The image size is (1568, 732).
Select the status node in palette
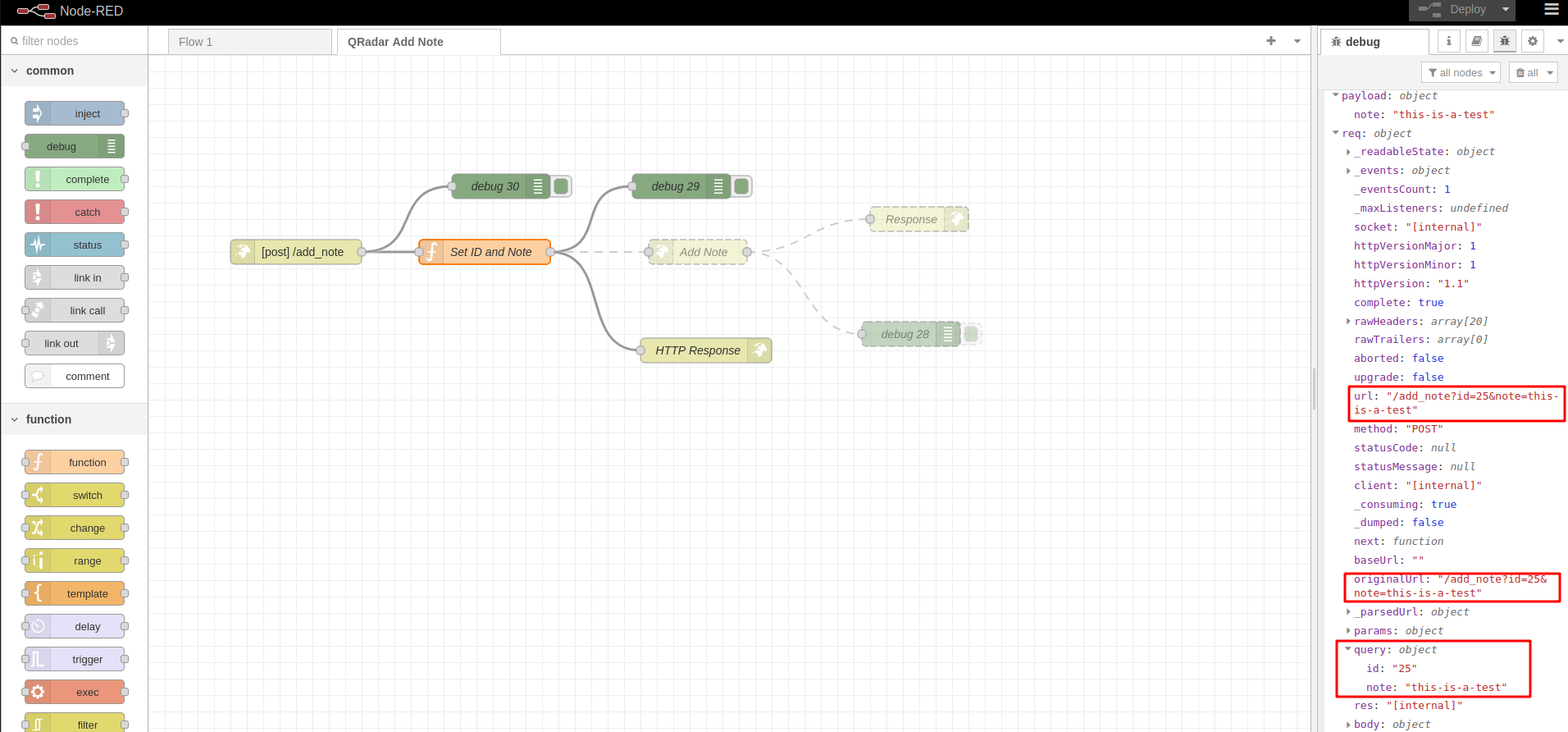pyautogui.click(x=75, y=245)
